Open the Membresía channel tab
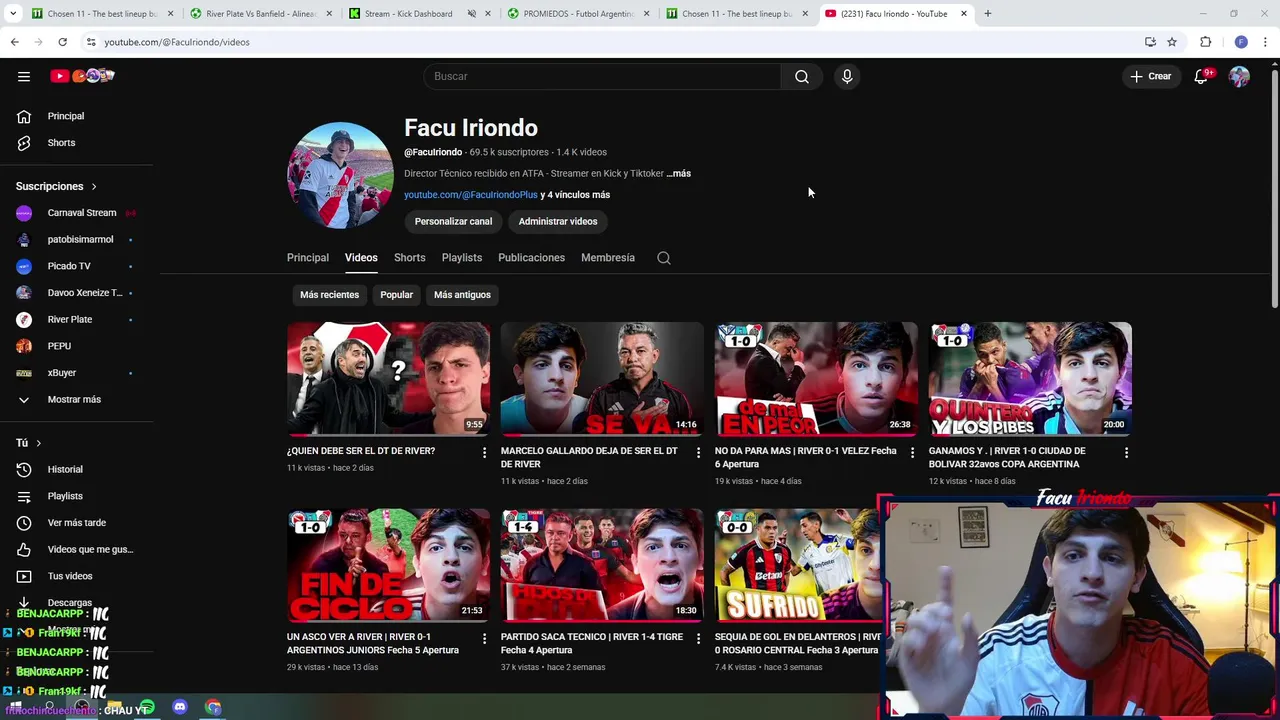The height and width of the screenshot is (720, 1280). [608, 258]
